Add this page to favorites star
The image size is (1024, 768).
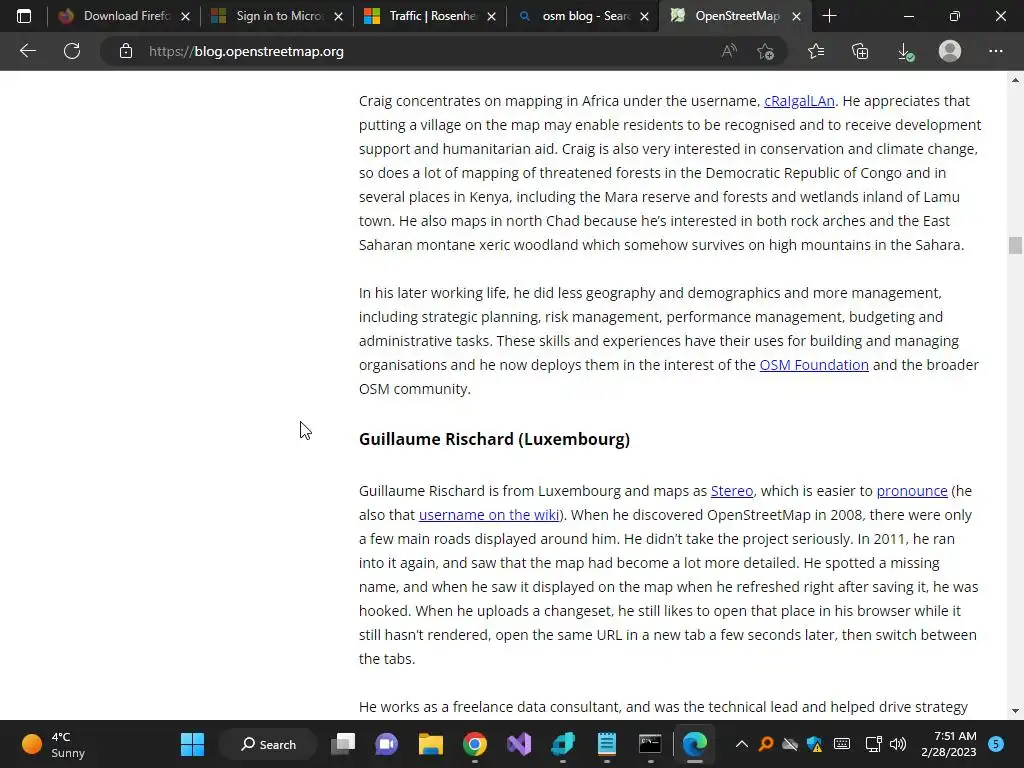(766, 51)
